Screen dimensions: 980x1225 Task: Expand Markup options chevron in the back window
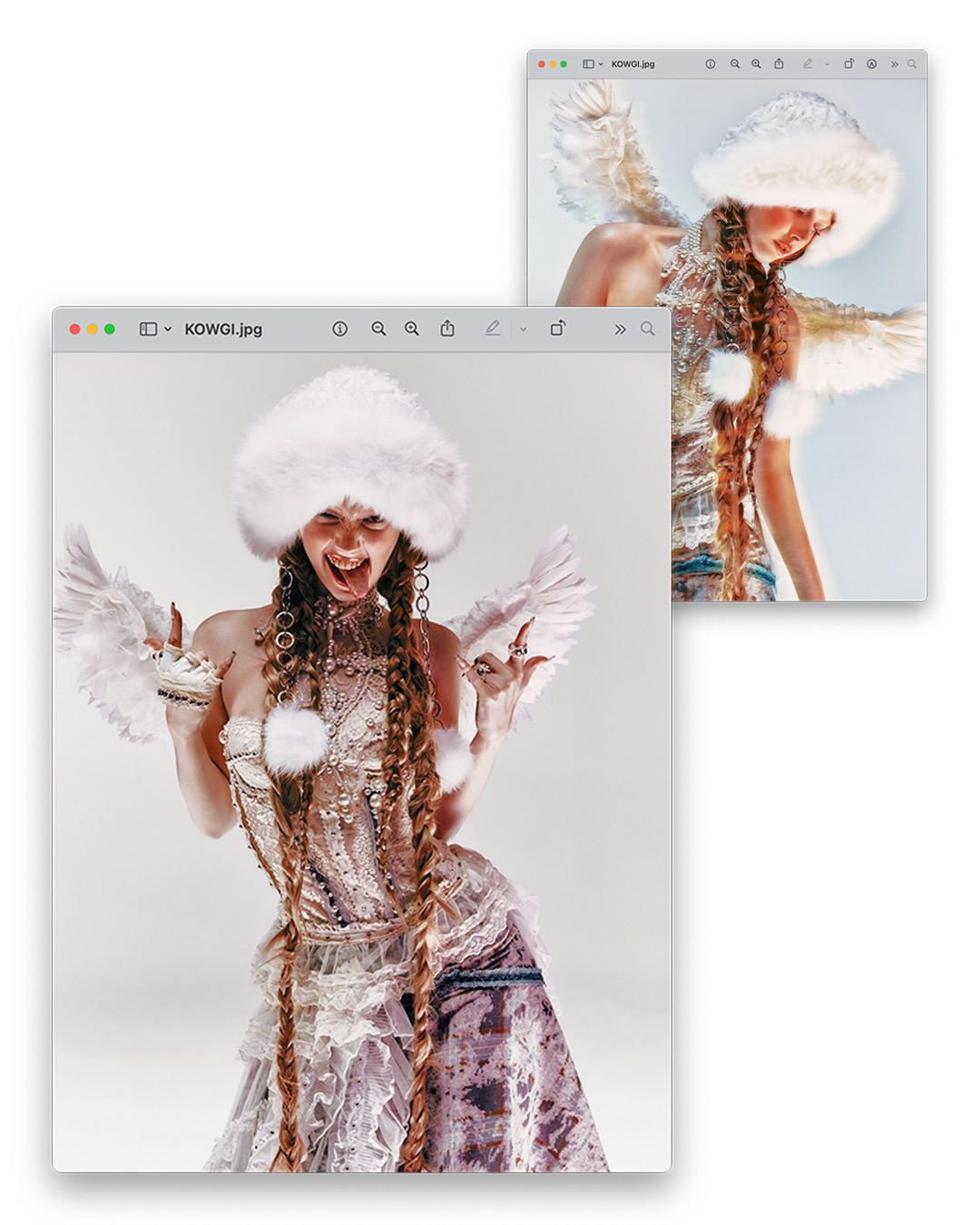coord(827,64)
